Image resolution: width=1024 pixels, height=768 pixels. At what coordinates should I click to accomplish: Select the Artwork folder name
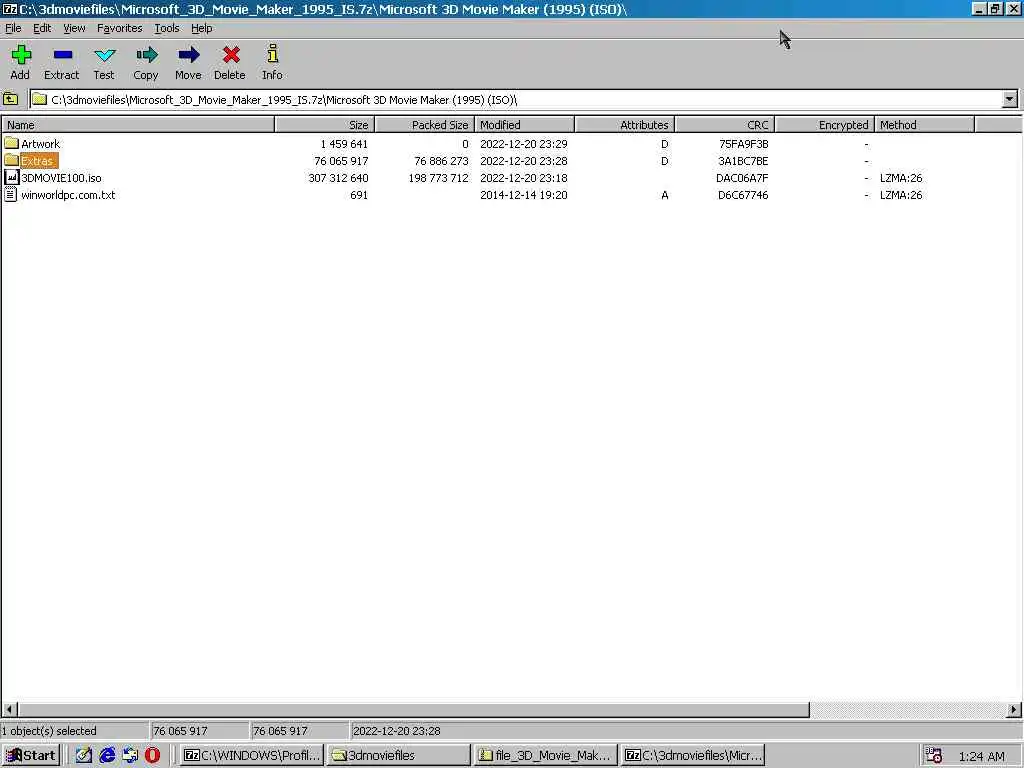(x=40, y=144)
